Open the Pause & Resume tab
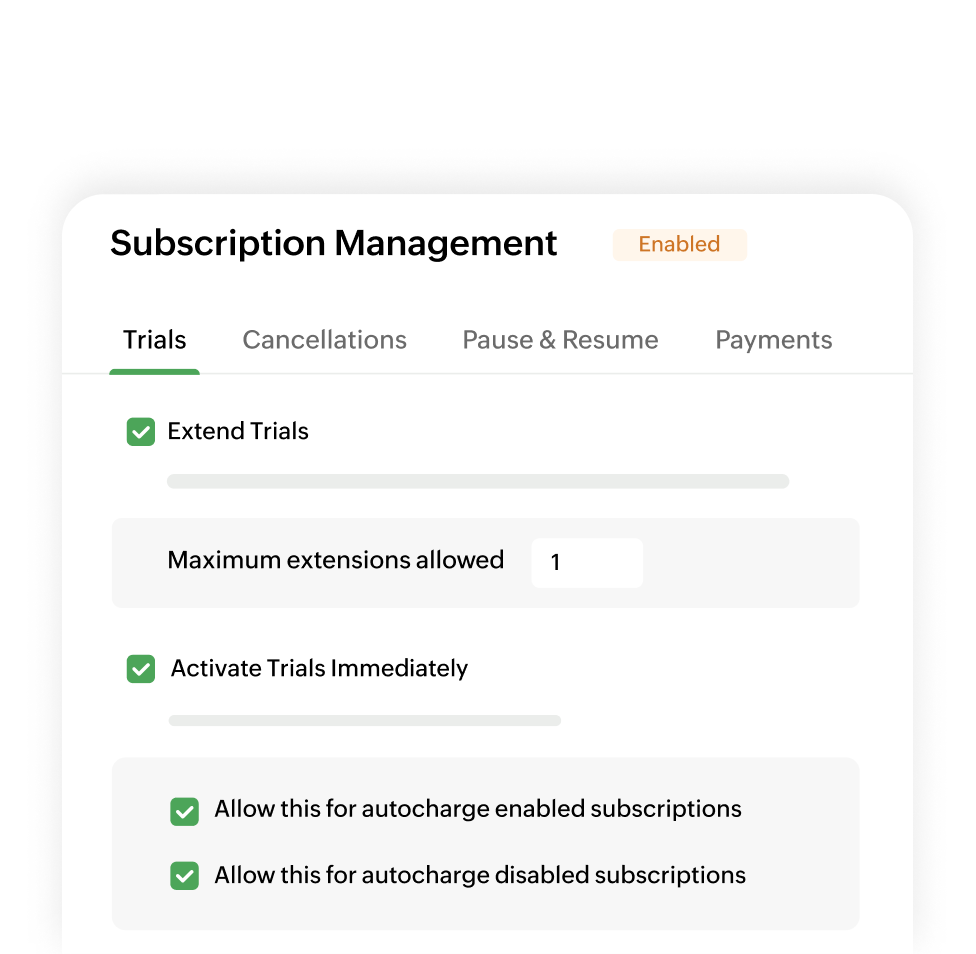 560,340
